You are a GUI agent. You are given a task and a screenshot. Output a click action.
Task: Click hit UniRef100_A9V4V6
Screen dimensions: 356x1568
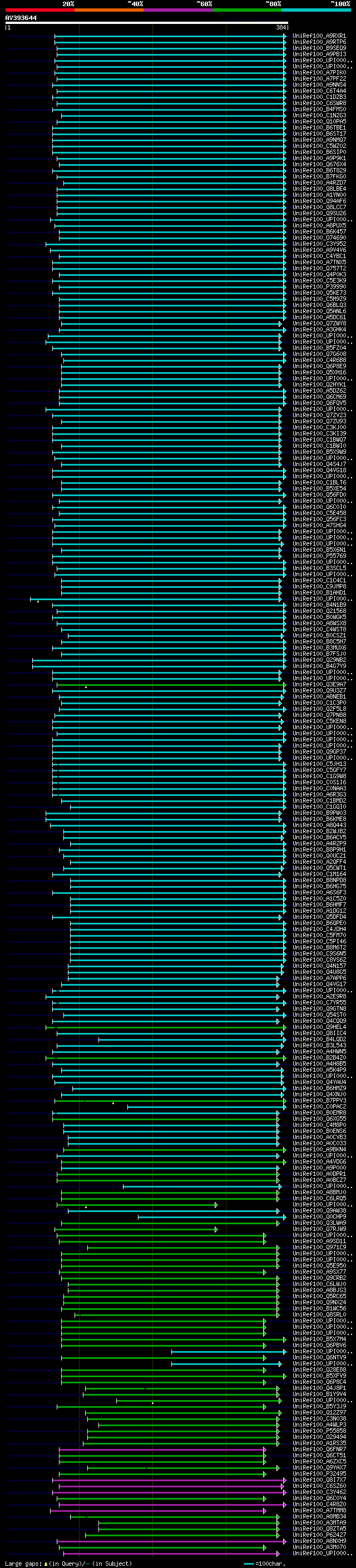[319, 250]
